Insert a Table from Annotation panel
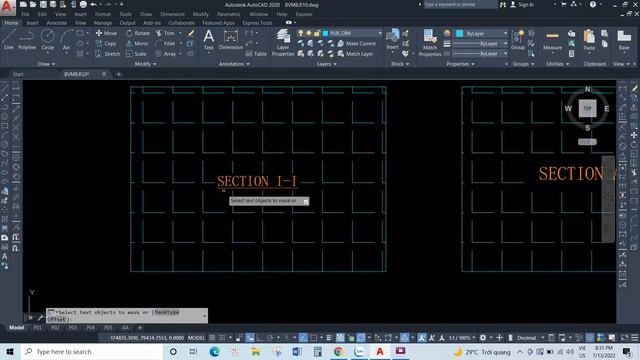This screenshot has height=360, width=640. pyautogui.click(x=256, y=54)
